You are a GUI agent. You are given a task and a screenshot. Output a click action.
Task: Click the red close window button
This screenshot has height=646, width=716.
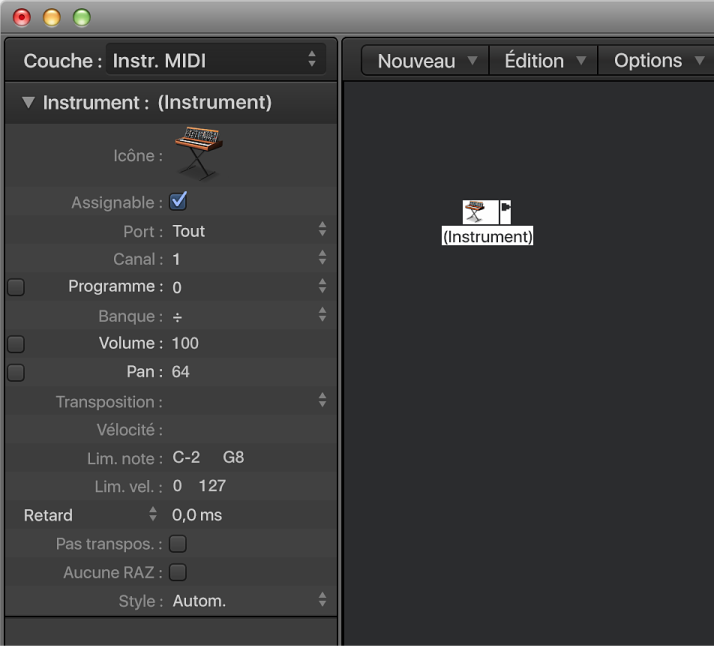21,17
